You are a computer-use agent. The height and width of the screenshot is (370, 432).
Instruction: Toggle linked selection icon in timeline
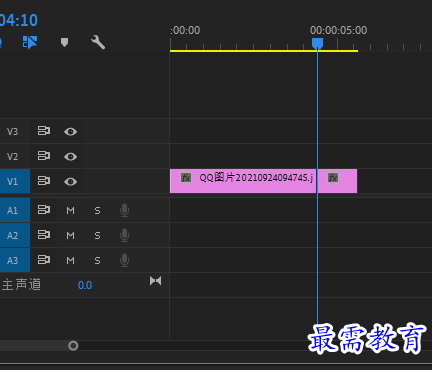pyautogui.click(x=29, y=43)
